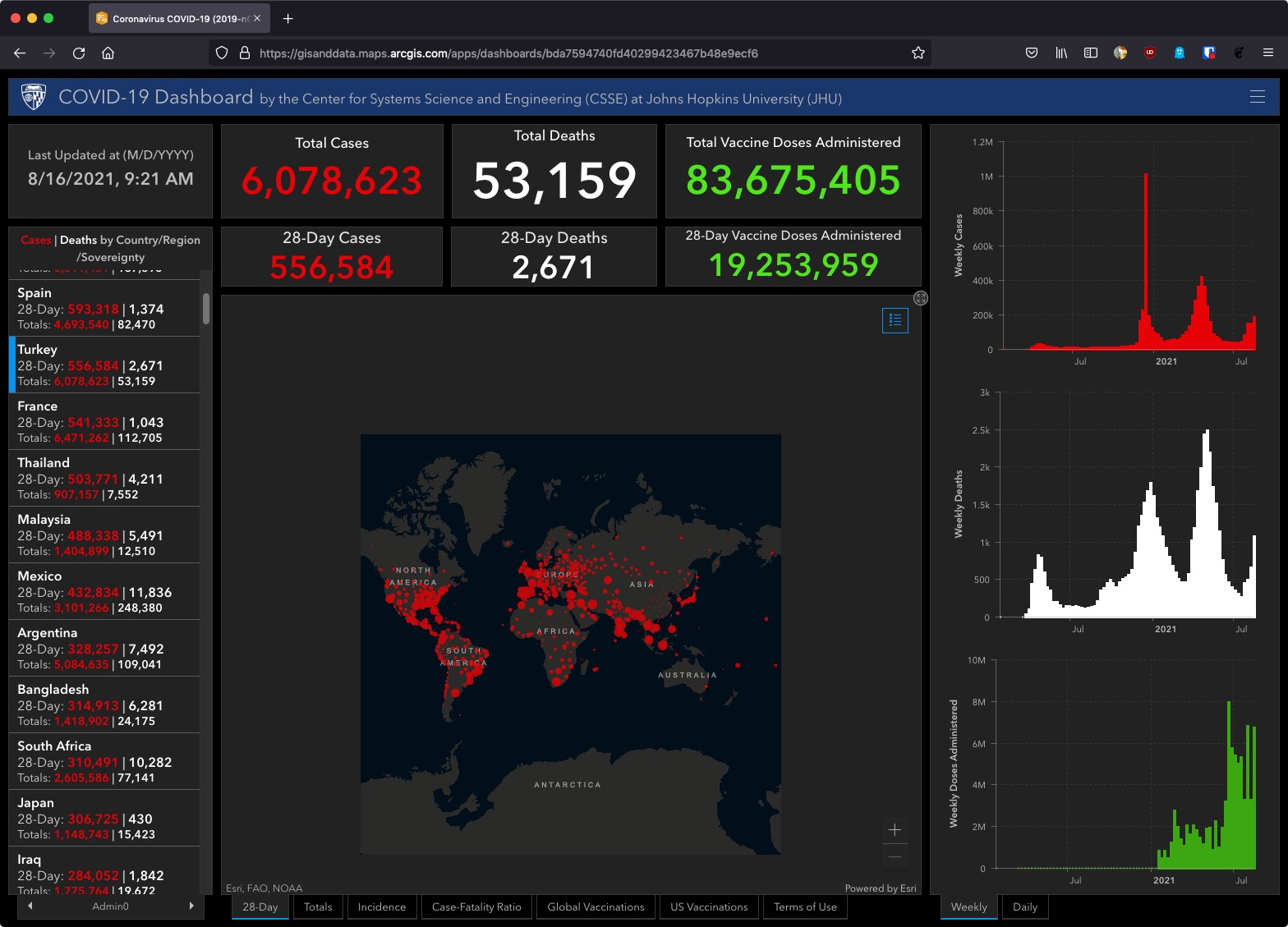Viewport: 1288px width, 927px height.
Task: Open the Firefox application menu
Action: point(1268,53)
